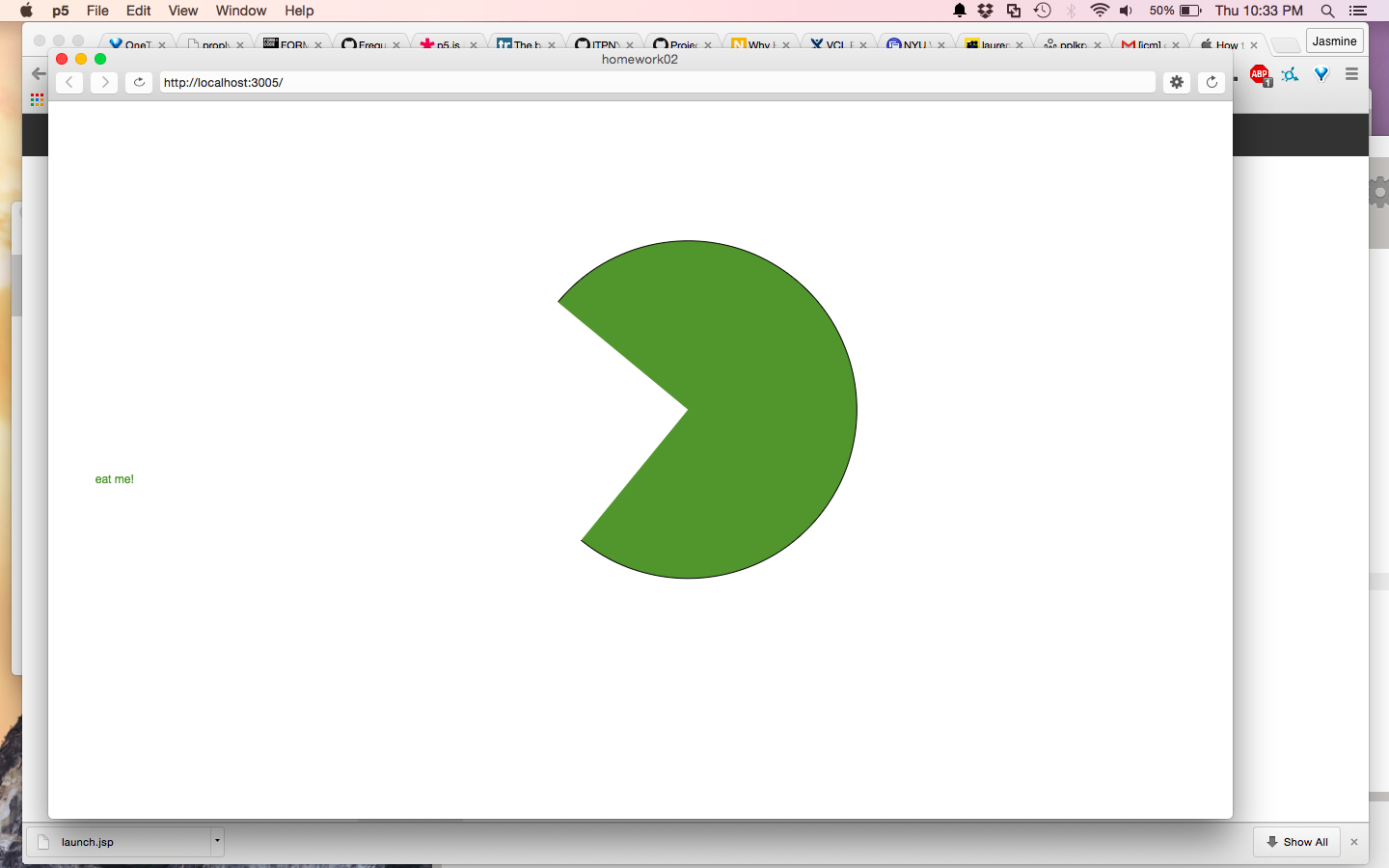Open the File menu
Viewport: 1389px width, 868px height.
point(97,11)
